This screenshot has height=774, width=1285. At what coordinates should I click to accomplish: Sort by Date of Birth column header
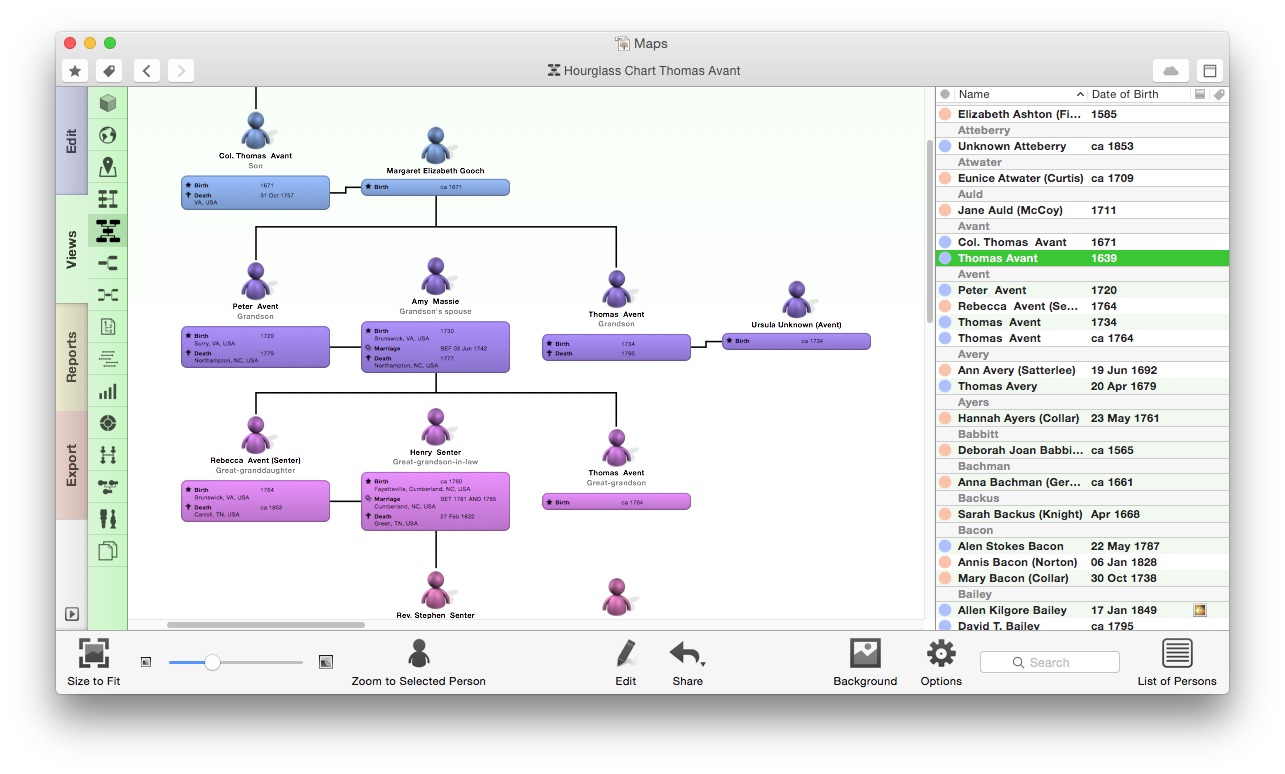(1139, 94)
